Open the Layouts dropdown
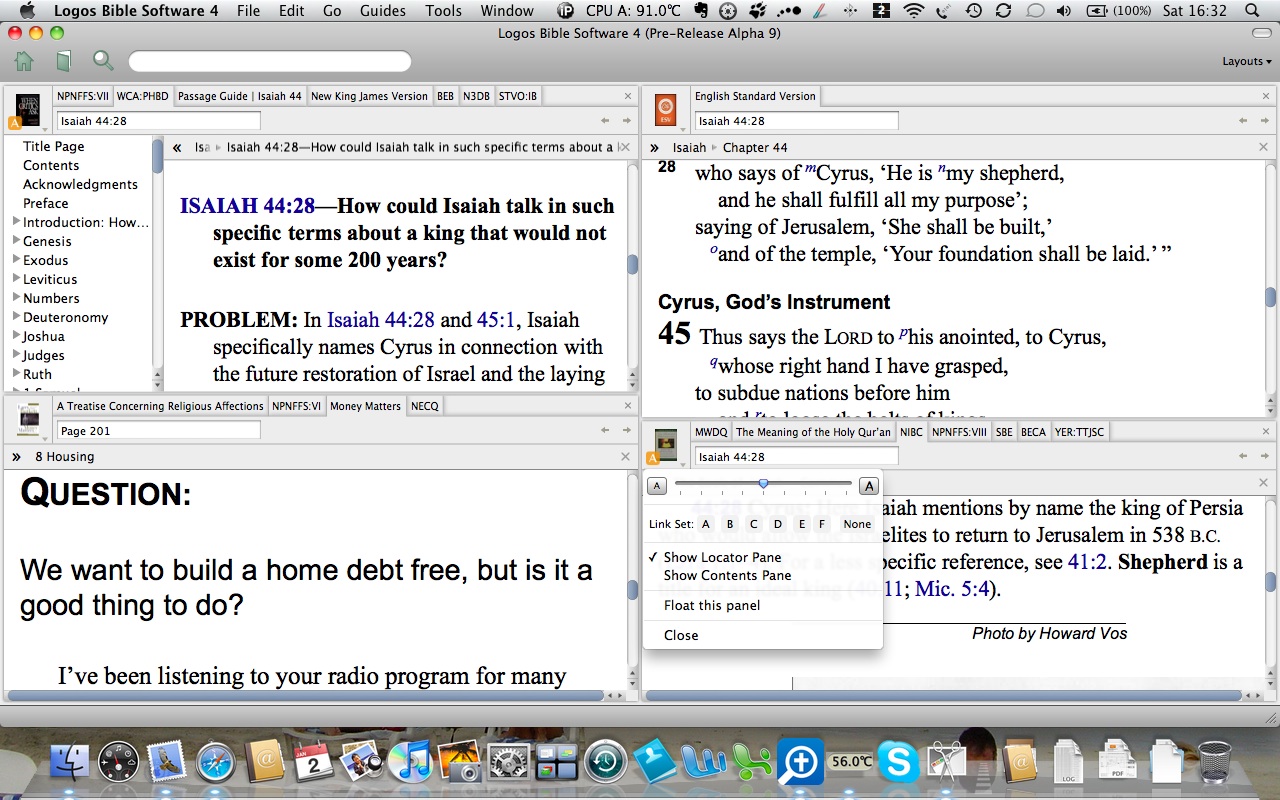1280x800 pixels. [1247, 61]
